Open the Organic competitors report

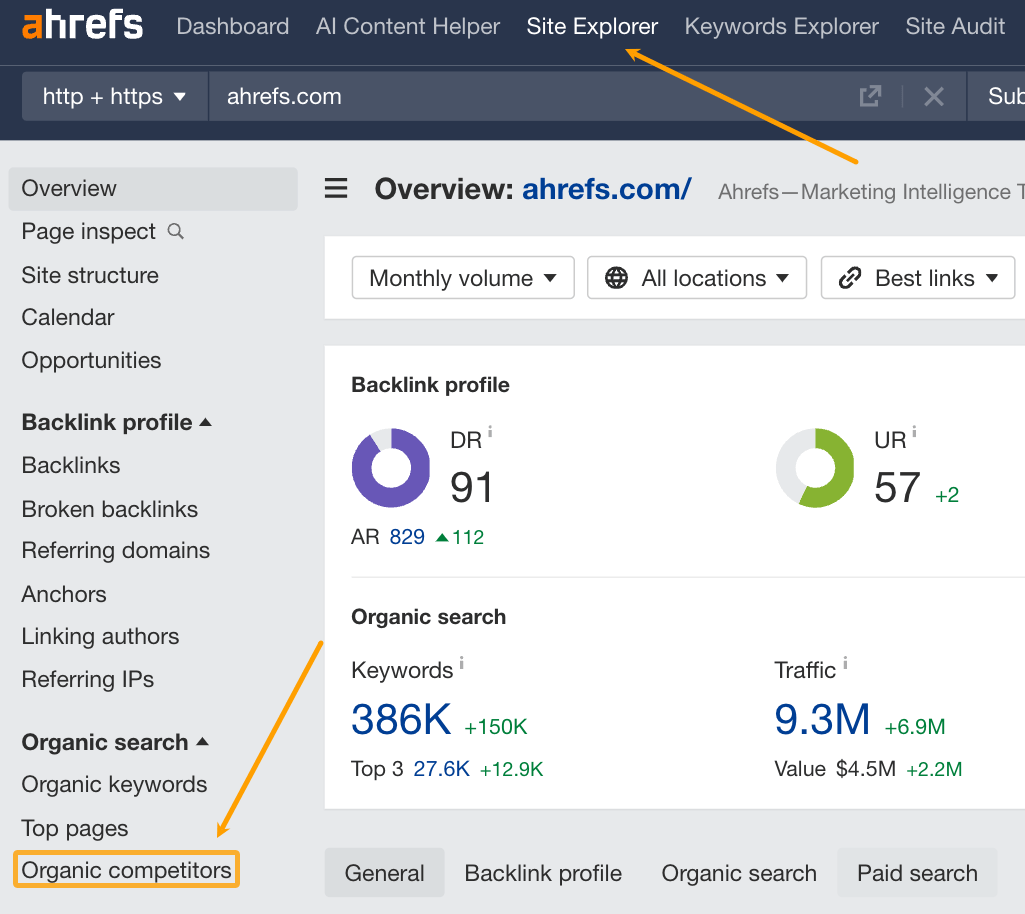[126, 870]
